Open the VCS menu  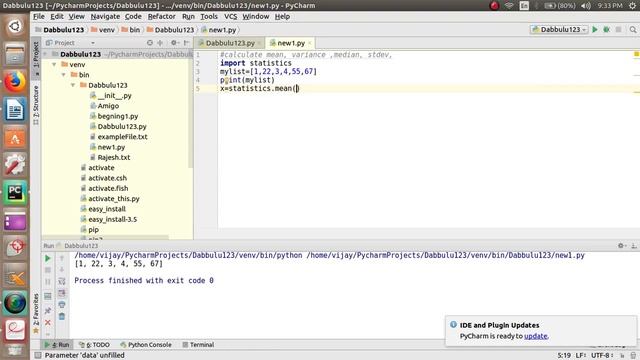(231, 16)
